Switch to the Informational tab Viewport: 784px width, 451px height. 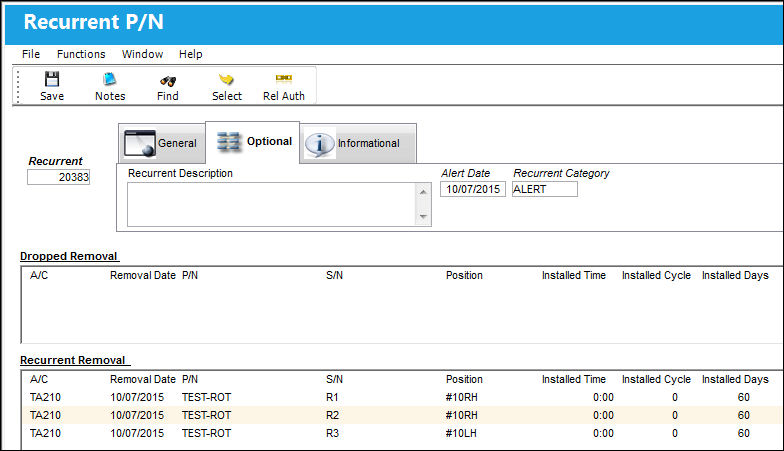358,144
